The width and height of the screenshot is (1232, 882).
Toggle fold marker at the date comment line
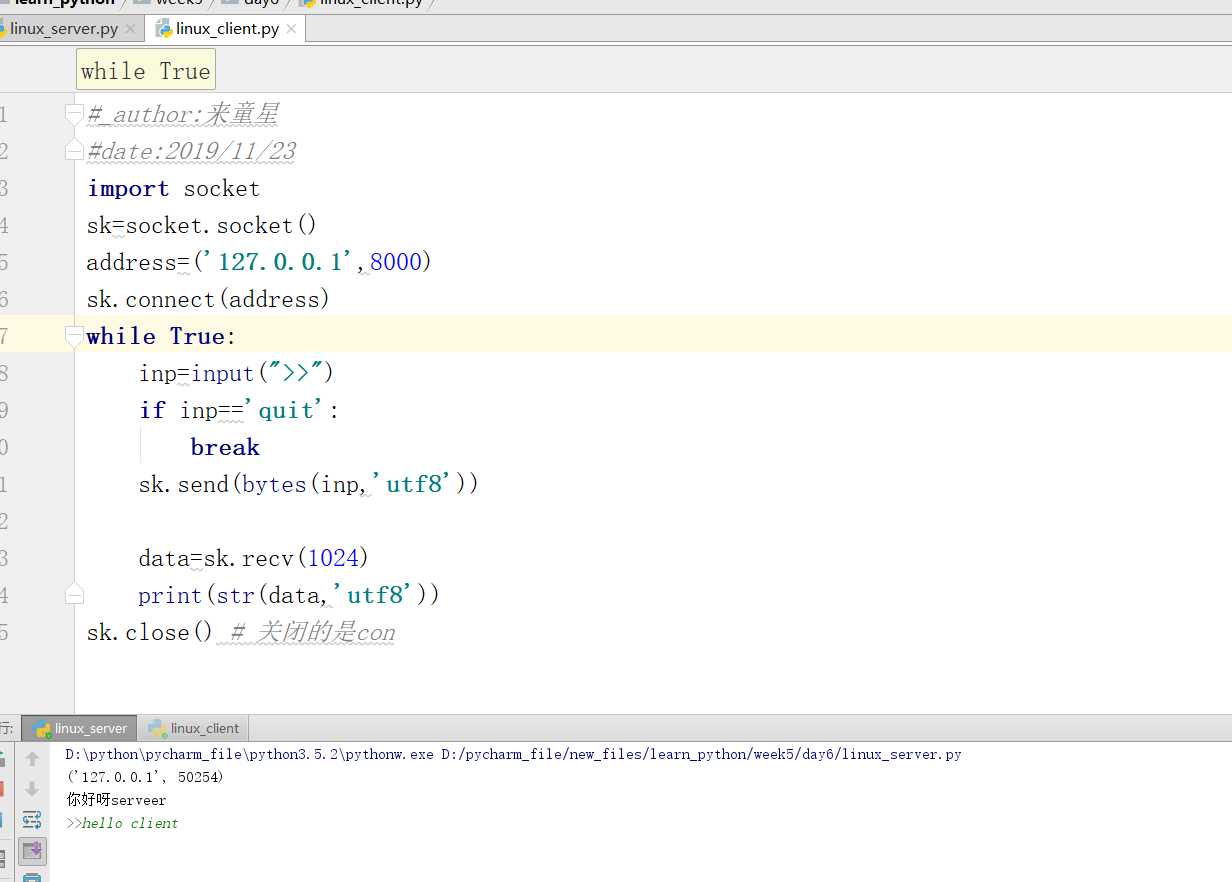74,151
